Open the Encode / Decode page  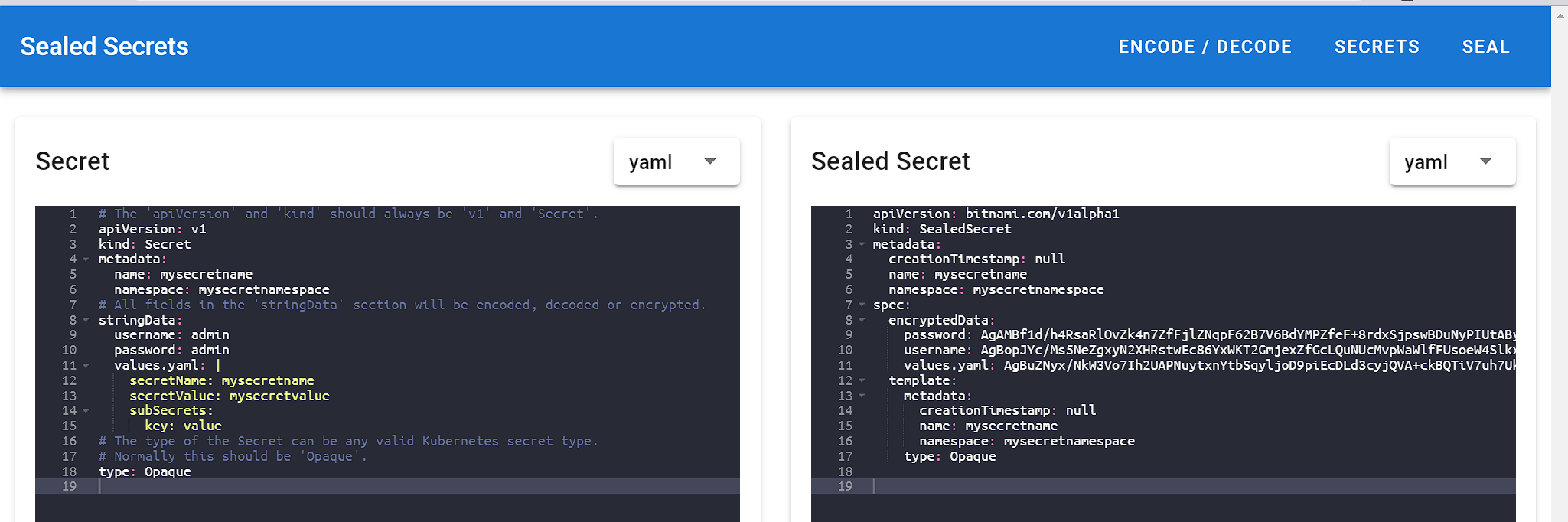point(1205,47)
